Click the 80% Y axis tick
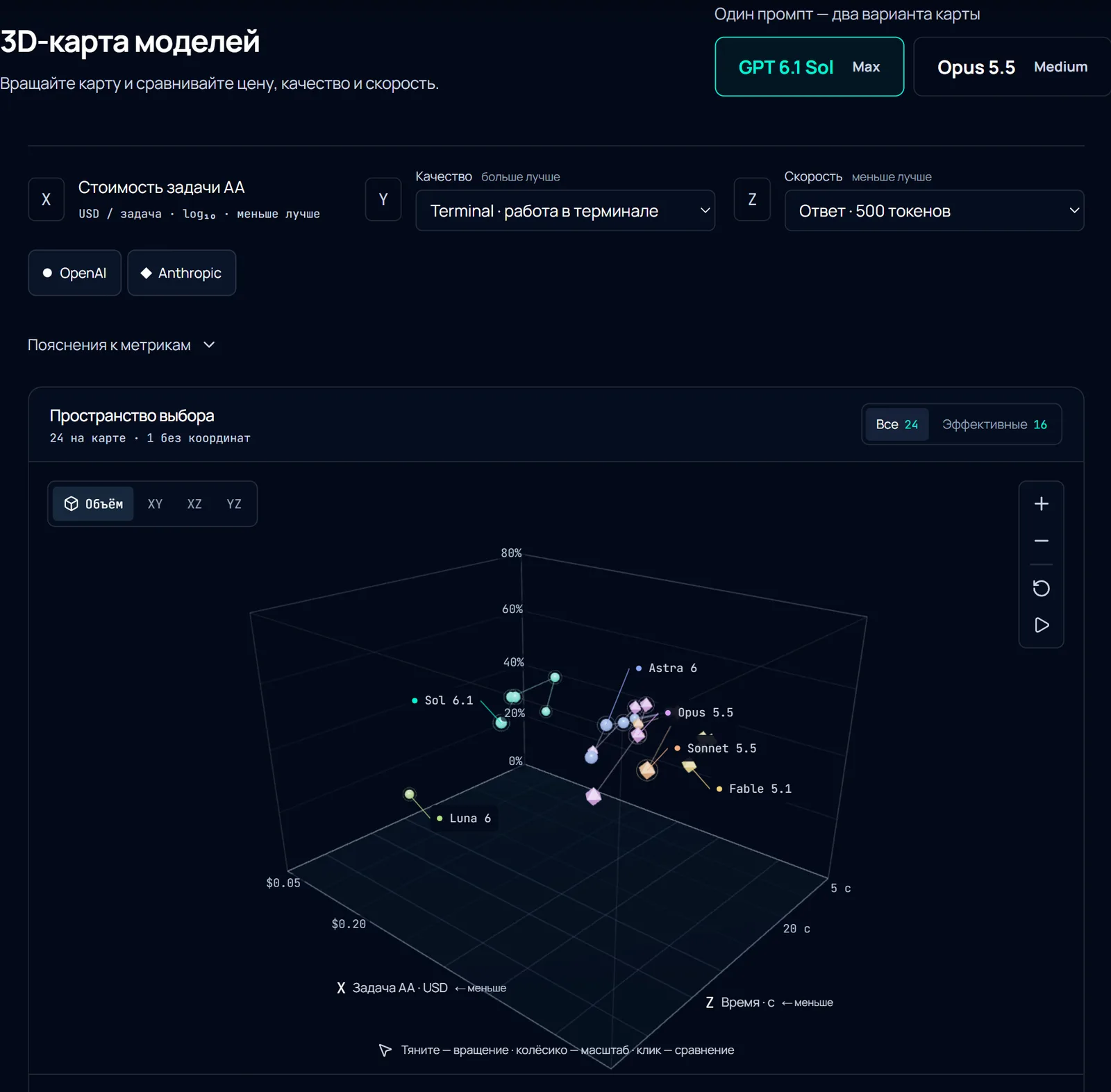The height and width of the screenshot is (1092, 1111). (511, 553)
